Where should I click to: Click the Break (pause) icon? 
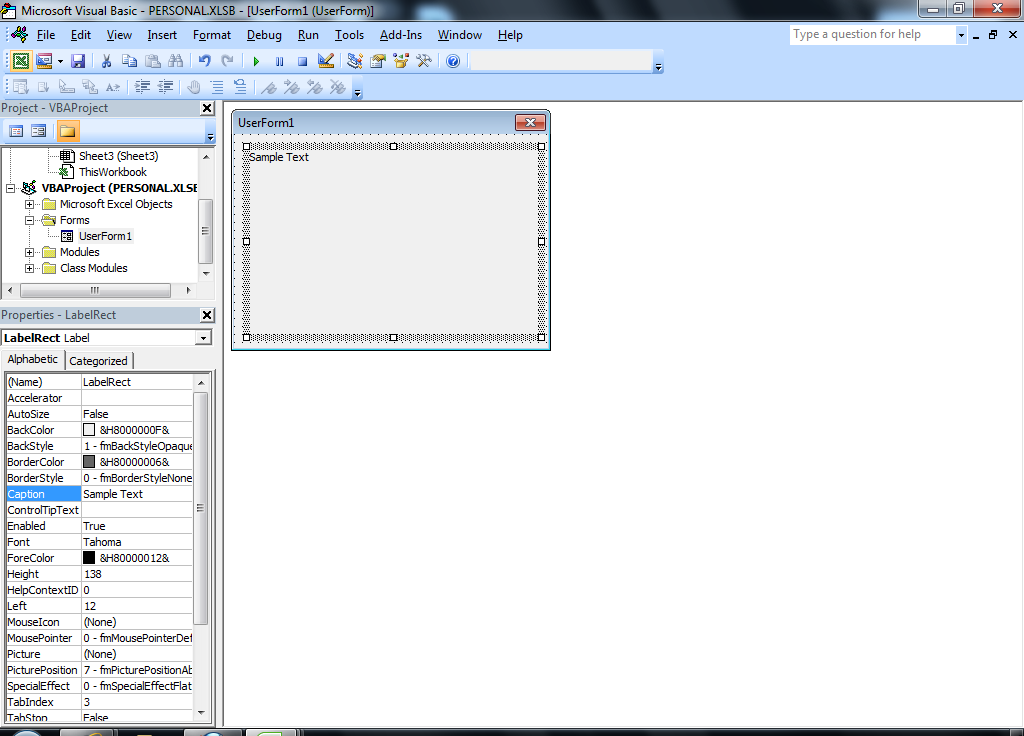280,61
